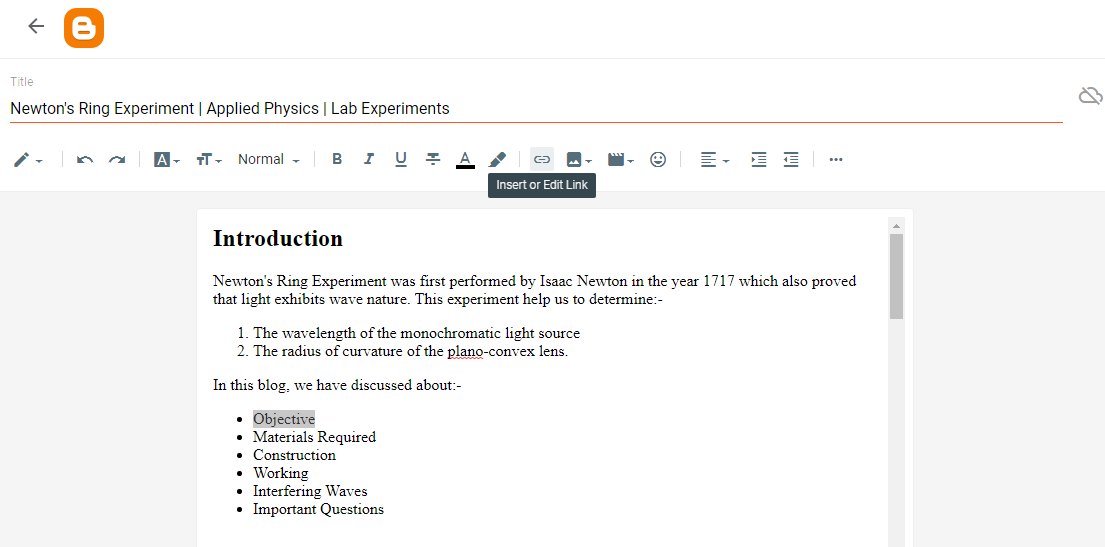
Task: Open the Normal paragraph style dropdown
Action: tap(269, 159)
